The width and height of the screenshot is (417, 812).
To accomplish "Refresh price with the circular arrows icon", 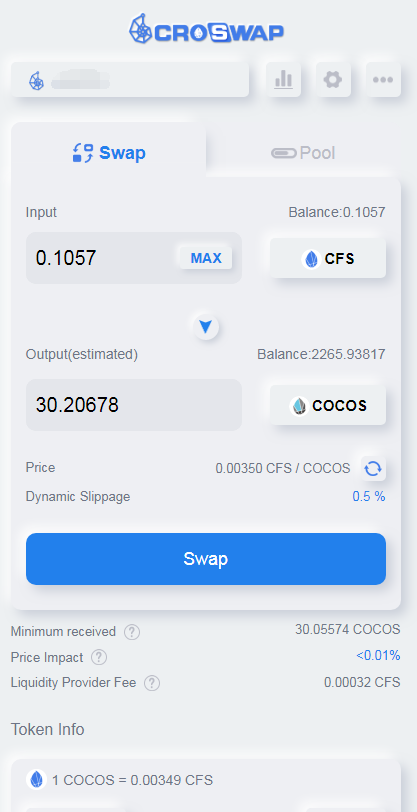I will click(373, 469).
